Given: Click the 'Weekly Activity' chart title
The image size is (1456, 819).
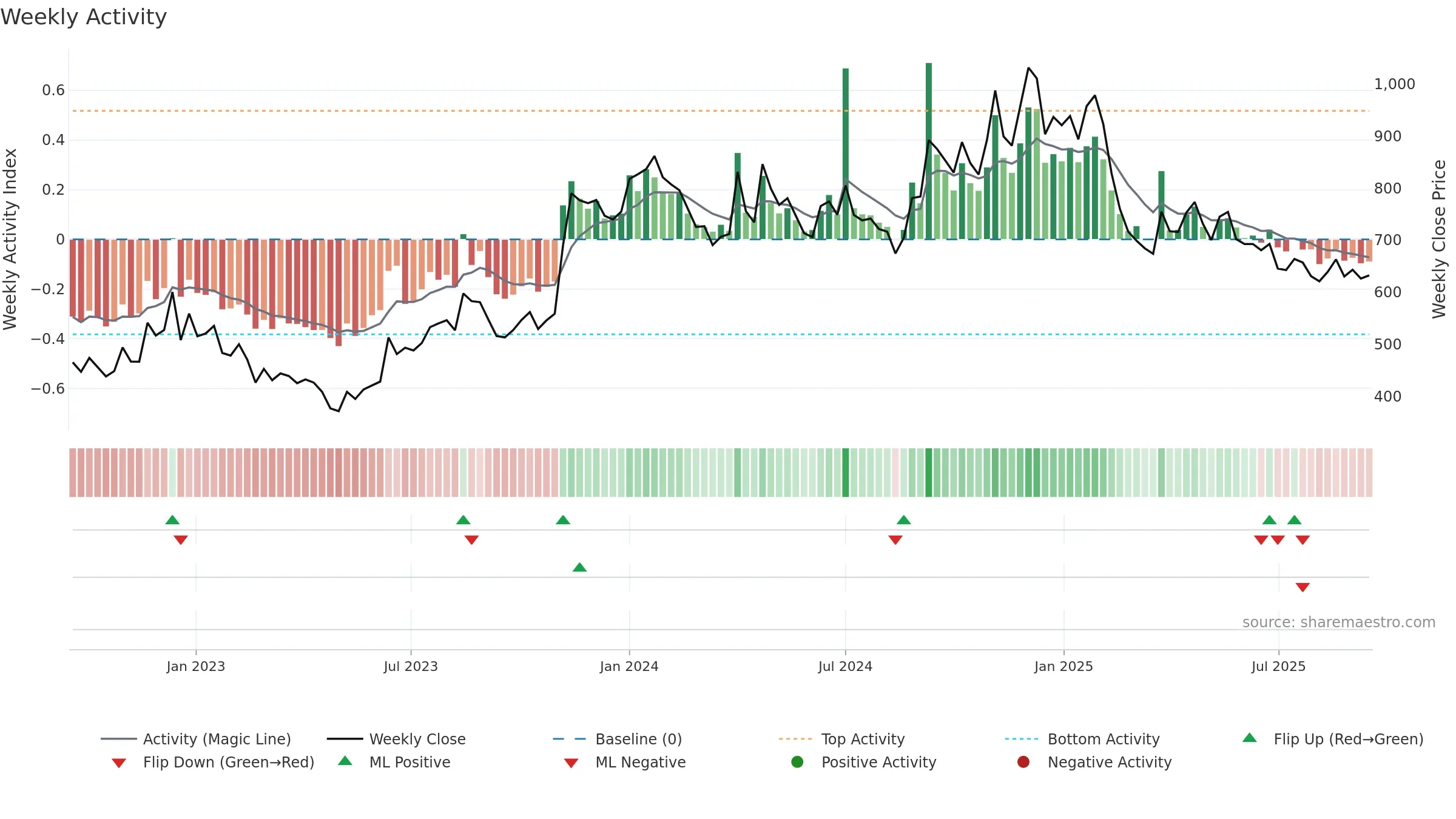Looking at the screenshot, I should point(84,17).
